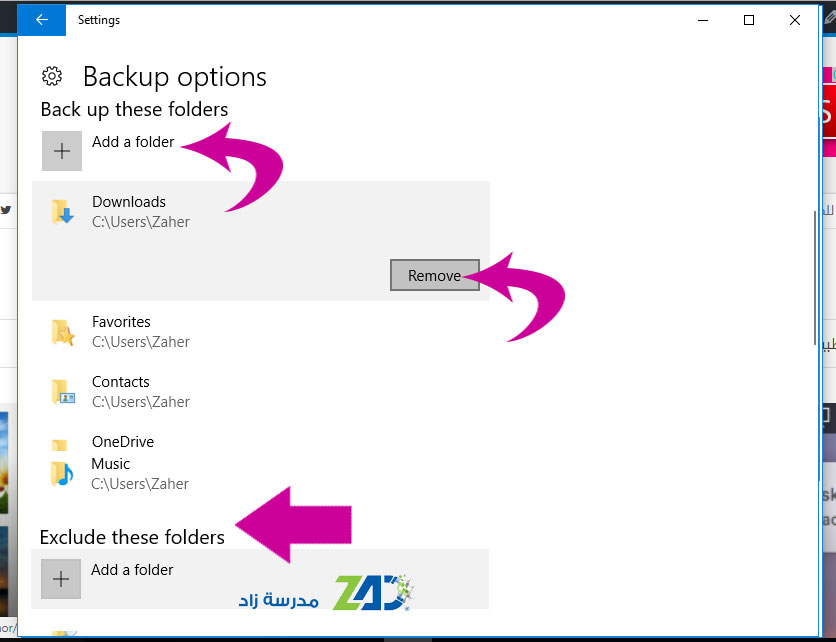Click the Downloads entry path text
Viewport: 836px width, 642px height.
(141, 222)
